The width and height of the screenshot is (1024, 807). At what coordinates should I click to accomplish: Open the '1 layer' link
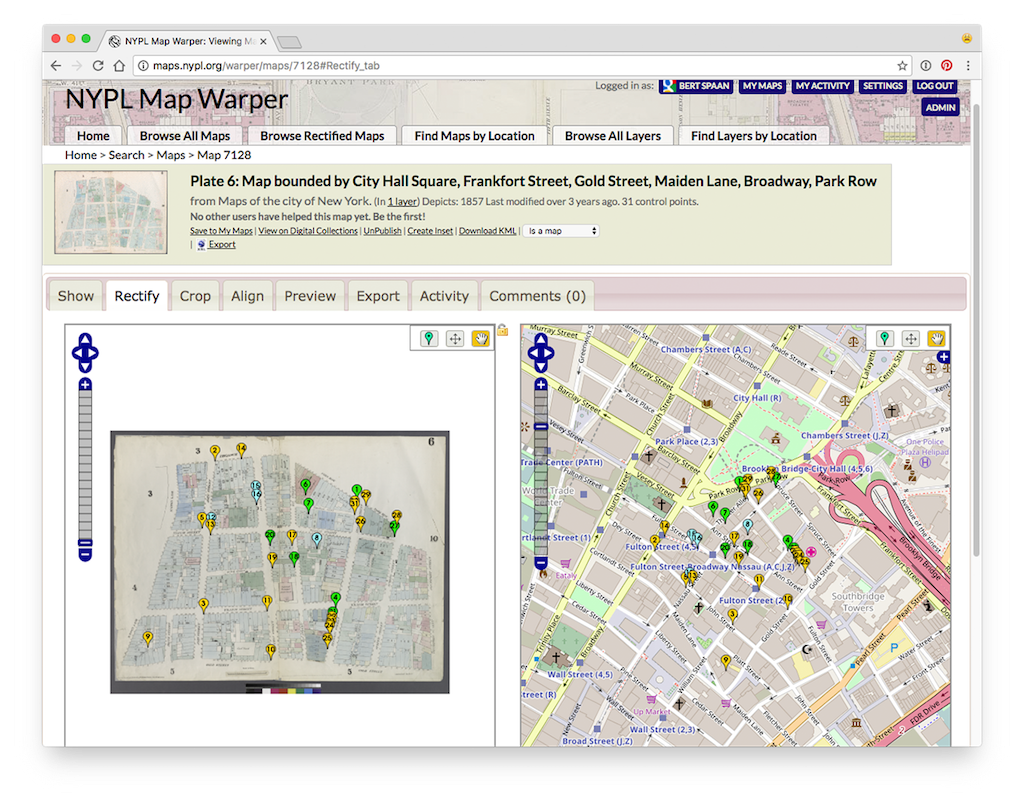(402, 202)
